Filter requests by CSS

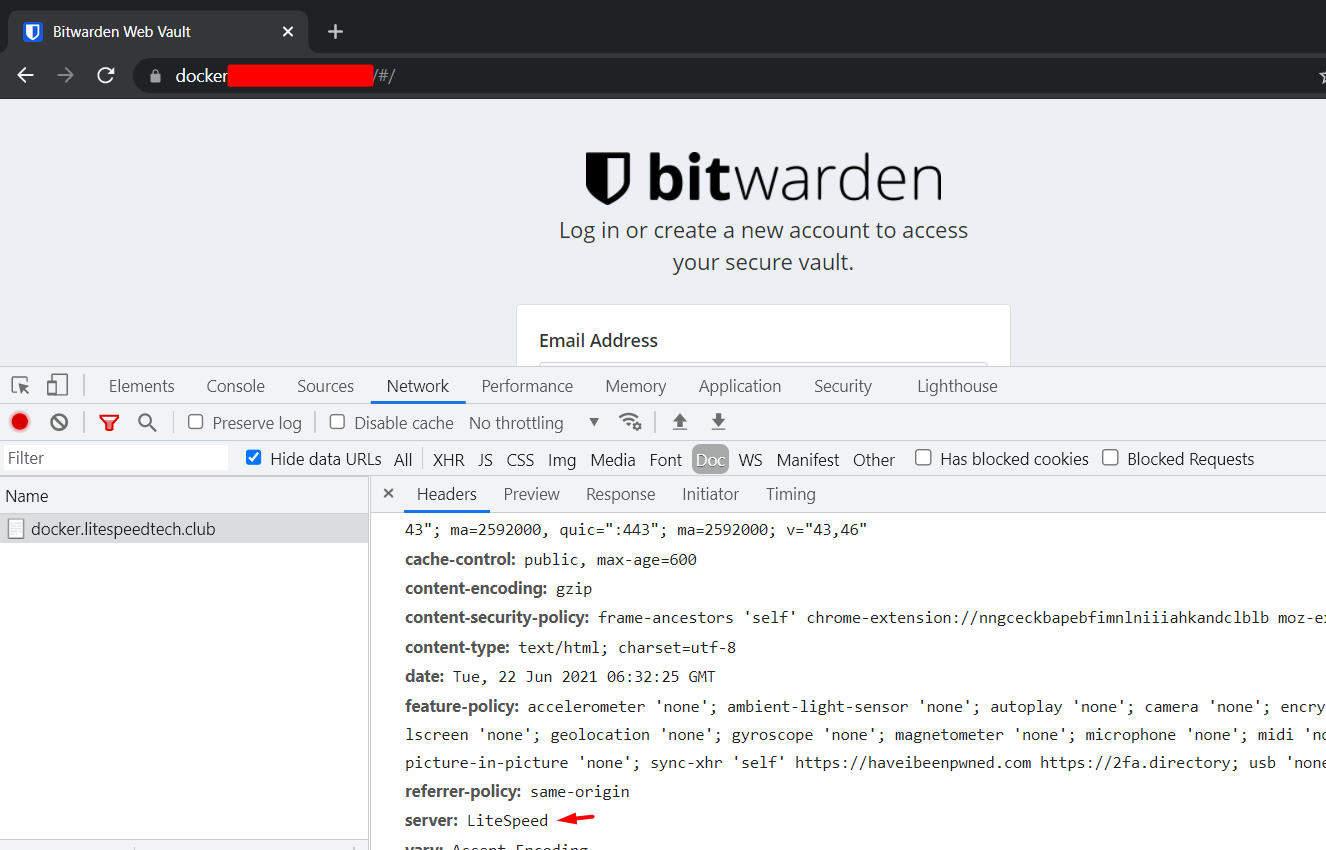521,460
